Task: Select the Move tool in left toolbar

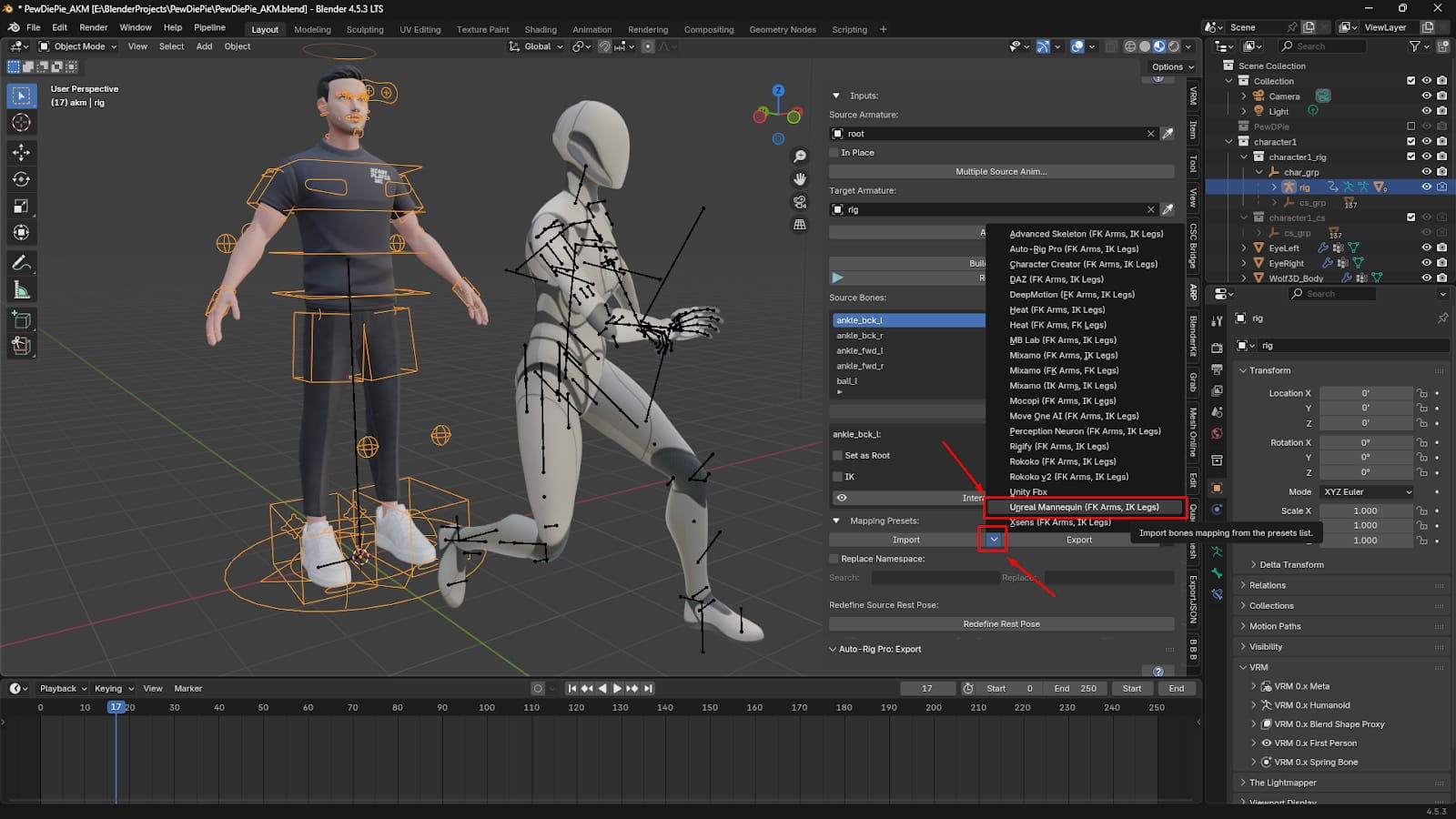Action: [x=21, y=152]
